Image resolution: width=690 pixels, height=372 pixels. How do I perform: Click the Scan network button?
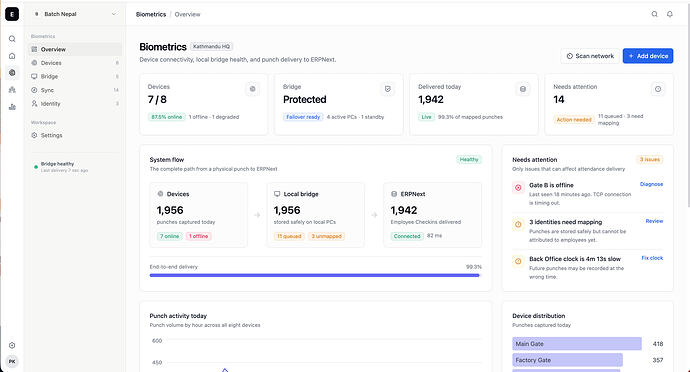click(590, 56)
